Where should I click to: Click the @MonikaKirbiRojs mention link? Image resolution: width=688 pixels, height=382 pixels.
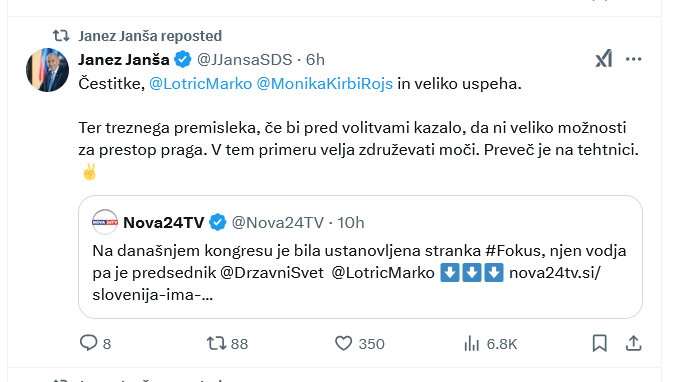pos(324,84)
